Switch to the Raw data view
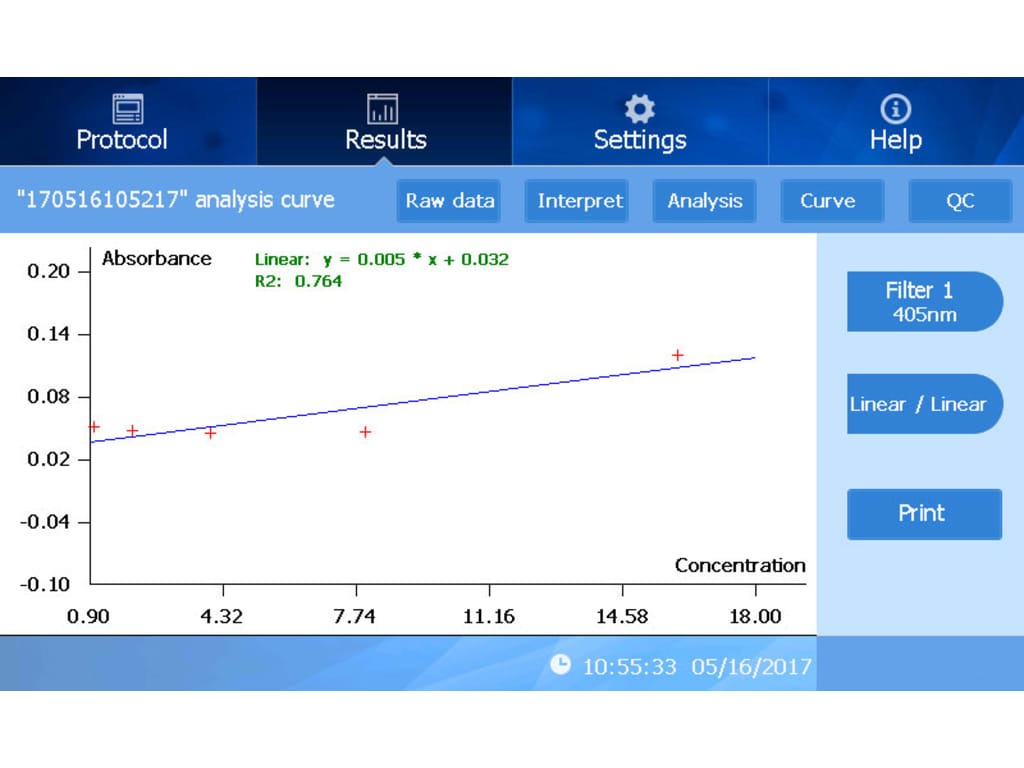Image resolution: width=1024 pixels, height=768 pixels. click(x=449, y=201)
